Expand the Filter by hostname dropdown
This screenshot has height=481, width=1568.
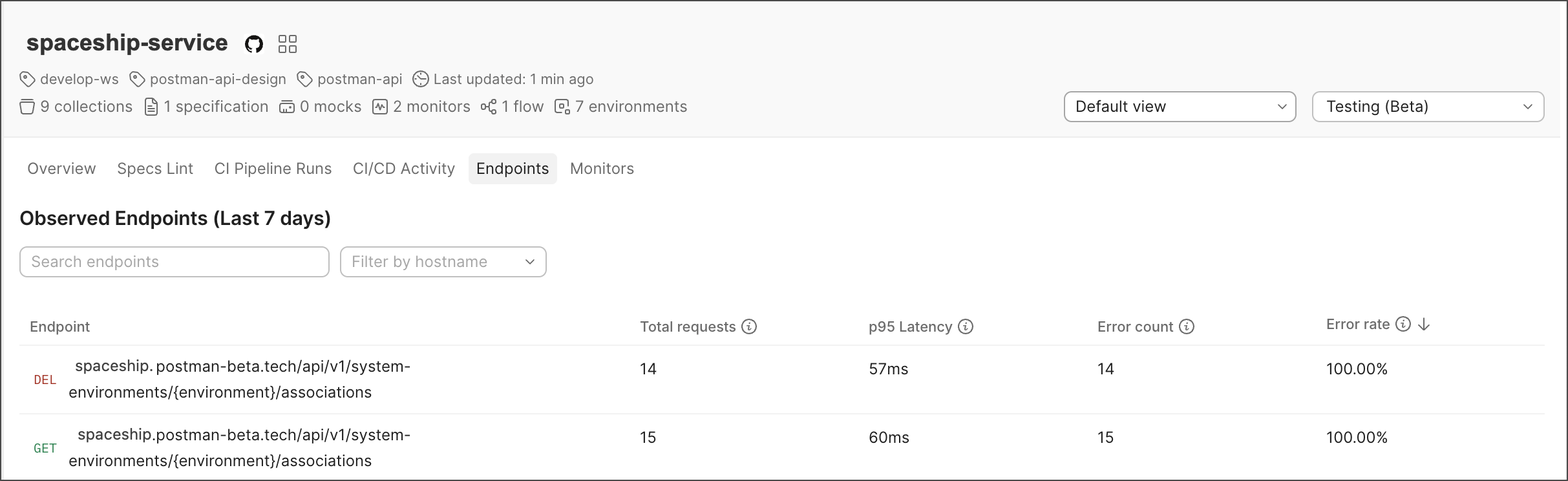tap(443, 262)
